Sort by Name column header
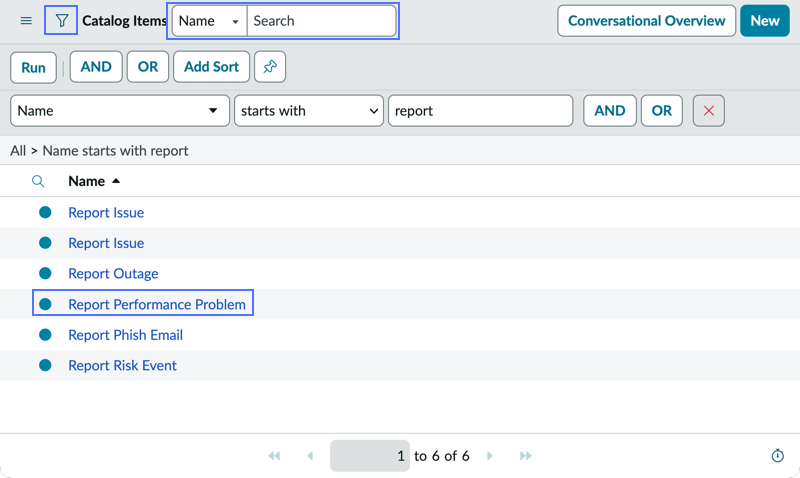The width and height of the screenshot is (800, 478). (x=87, y=181)
